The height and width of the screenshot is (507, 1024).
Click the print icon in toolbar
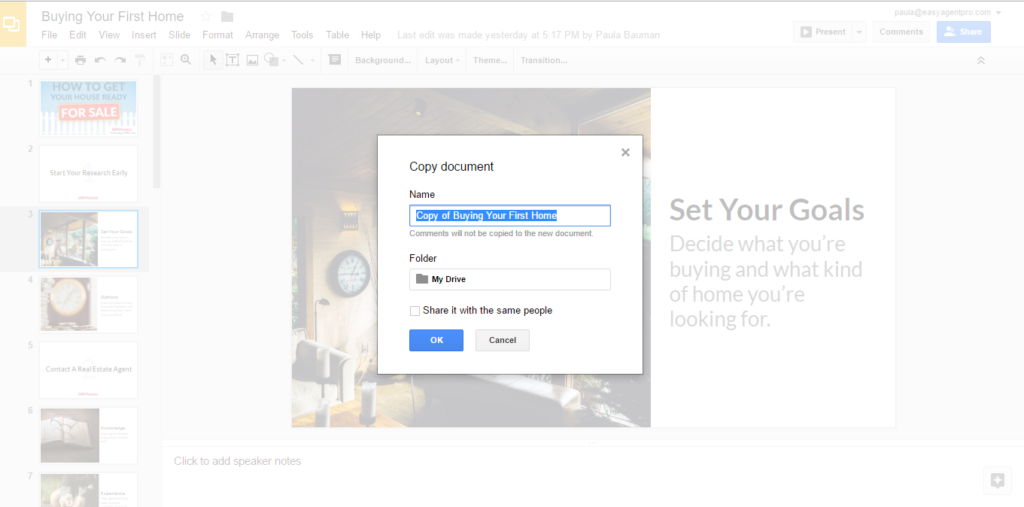click(80, 60)
